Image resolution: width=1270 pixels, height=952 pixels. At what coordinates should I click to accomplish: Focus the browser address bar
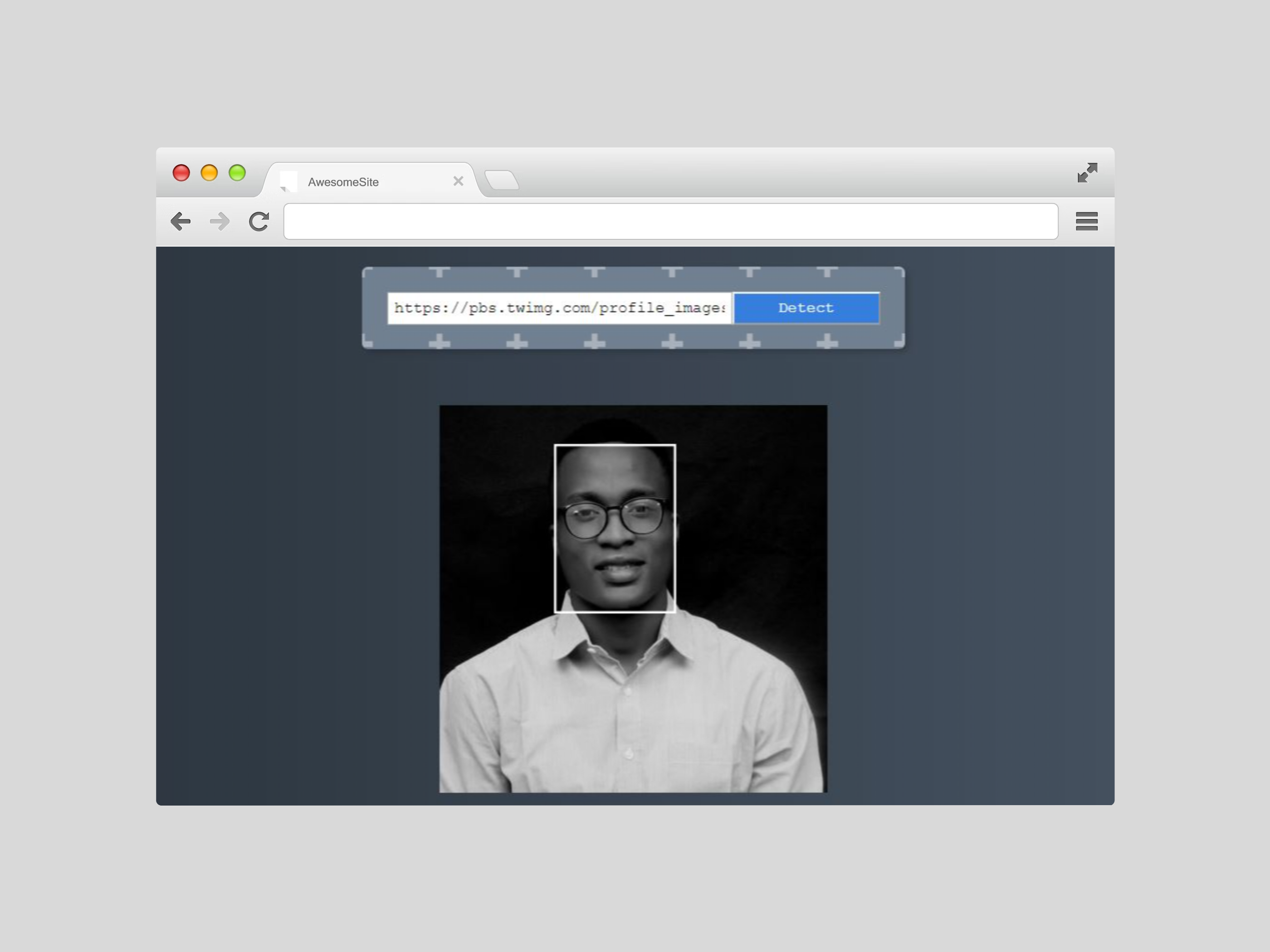[670, 222]
